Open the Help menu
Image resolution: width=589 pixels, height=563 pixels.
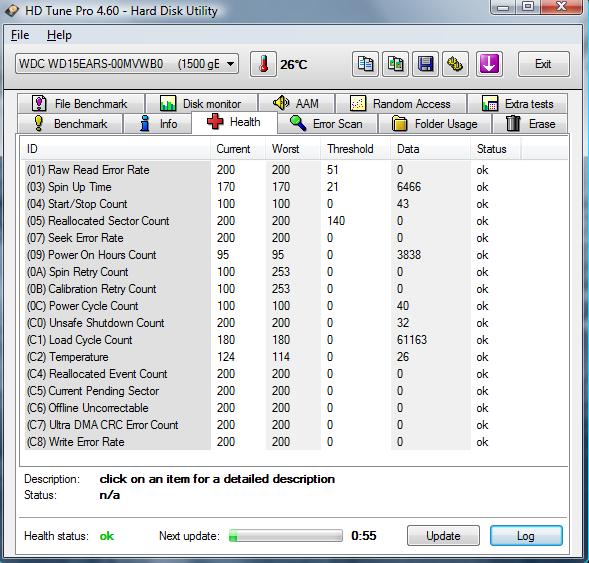(59, 35)
